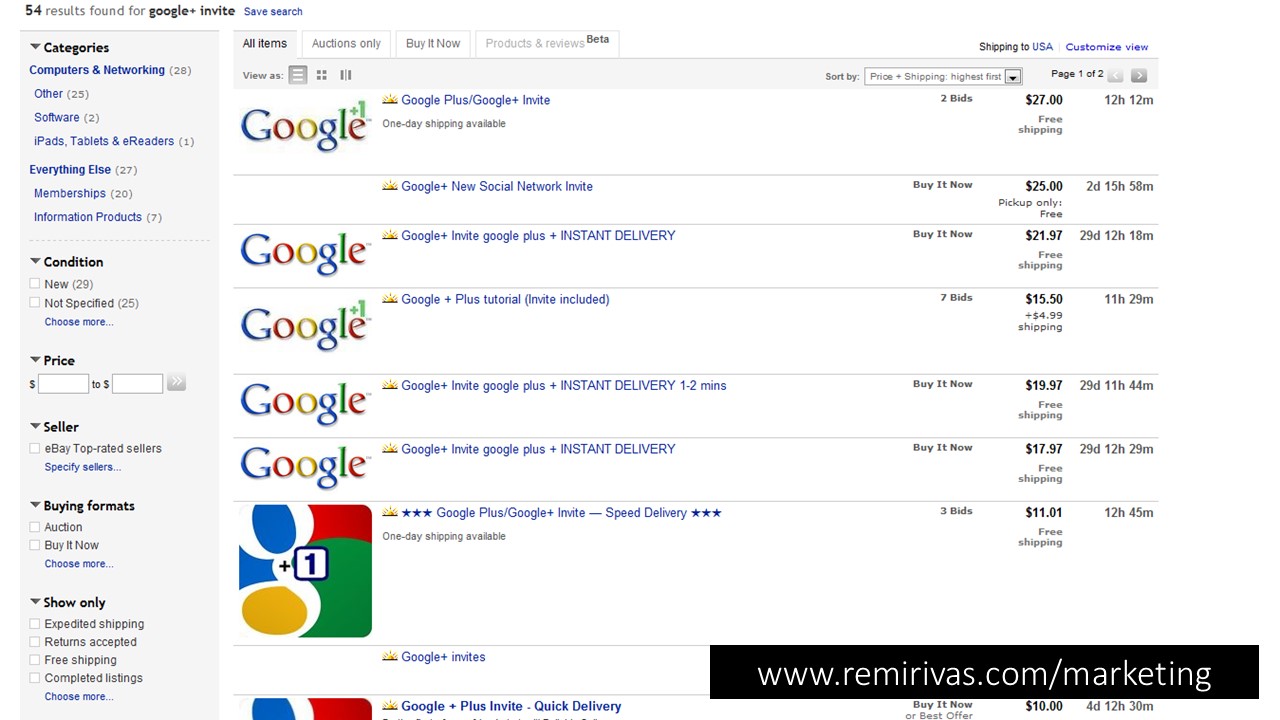Check the Auction buying format
1280x720 pixels.
coord(35,527)
